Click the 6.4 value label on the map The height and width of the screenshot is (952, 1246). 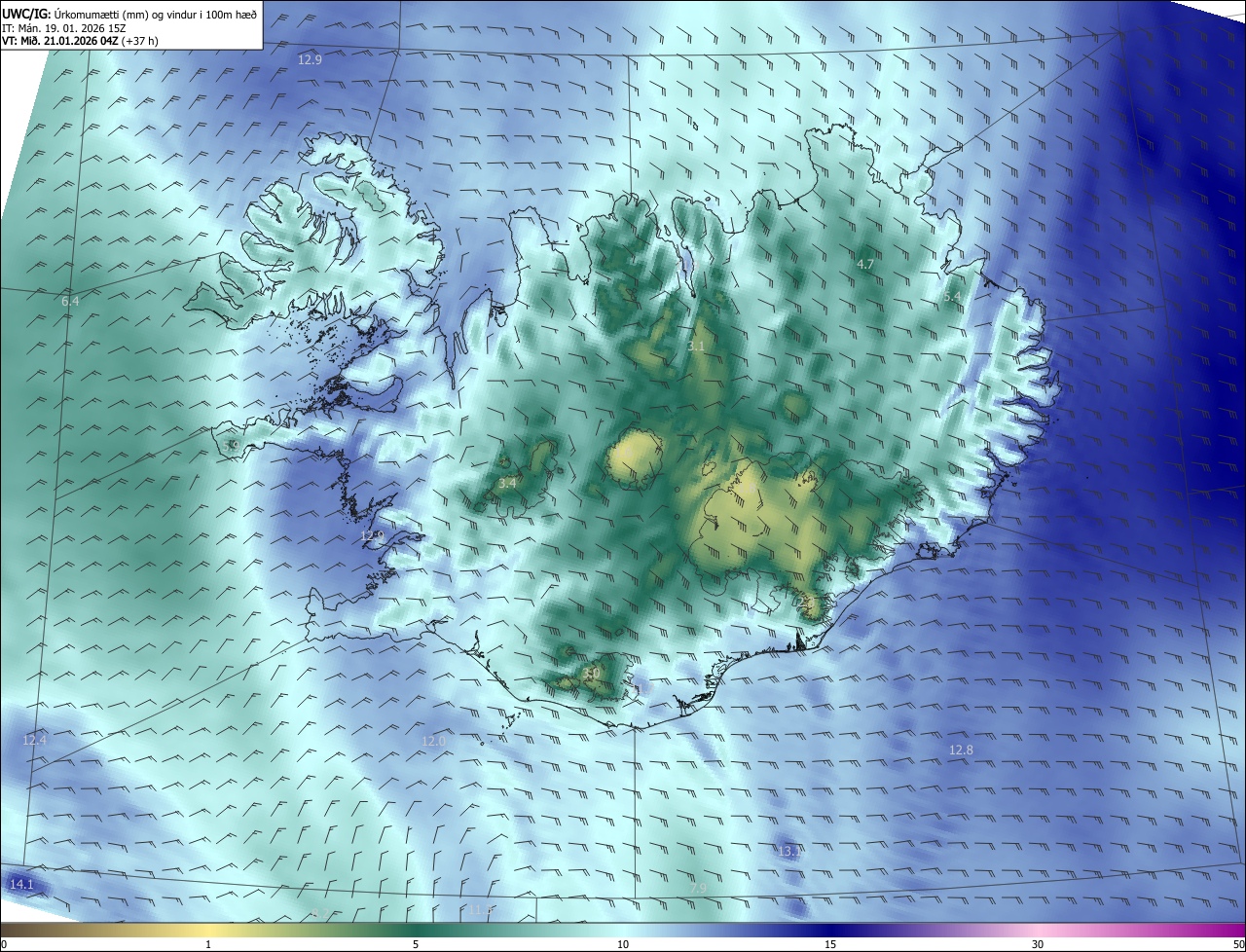click(x=70, y=302)
